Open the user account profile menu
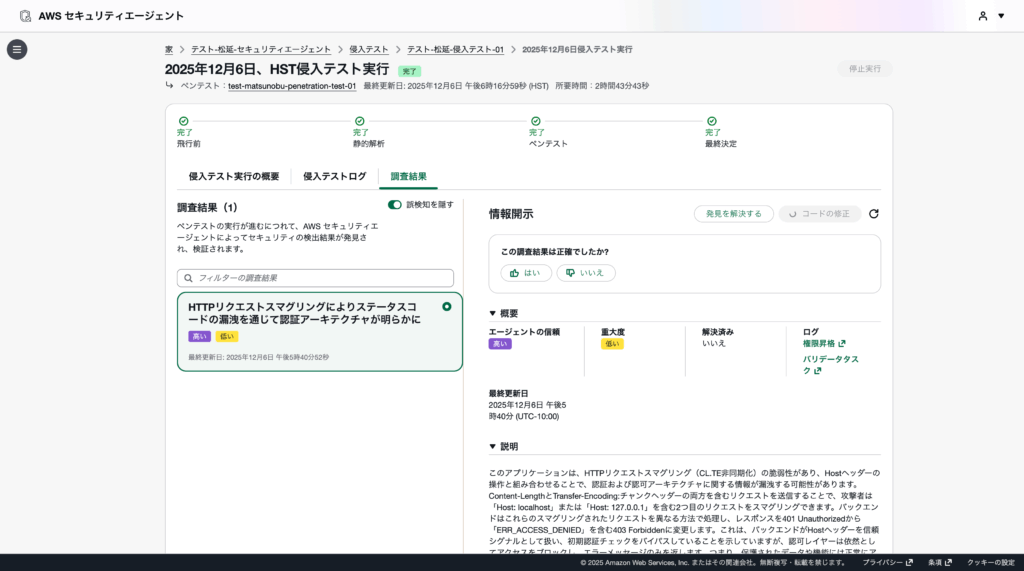Screen dimensions: 1024x571 [x=983, y=16]
